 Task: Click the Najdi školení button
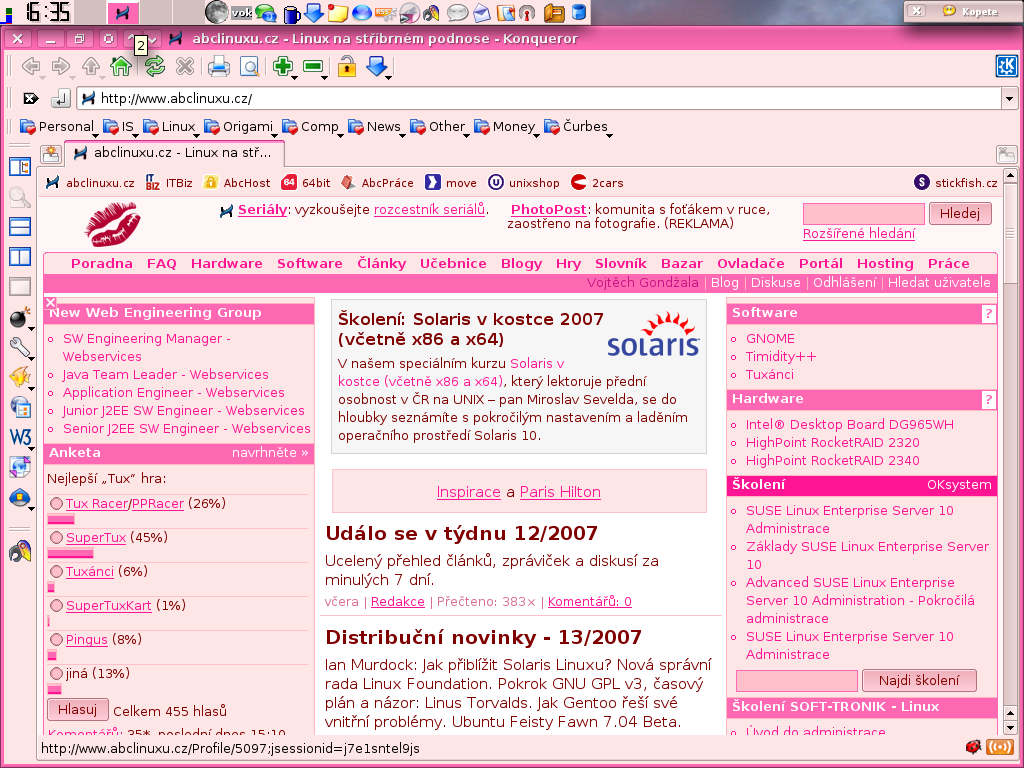tap(919, 680)
